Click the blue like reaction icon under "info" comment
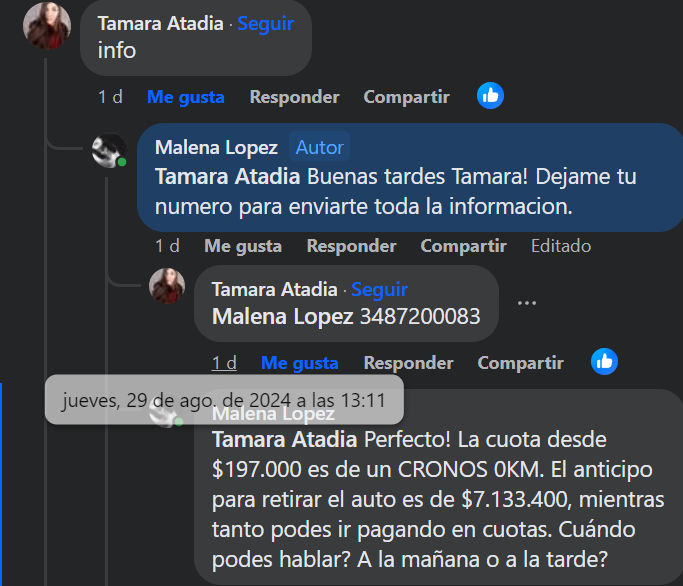The image size is (683, 586). (x=490, y=95)
